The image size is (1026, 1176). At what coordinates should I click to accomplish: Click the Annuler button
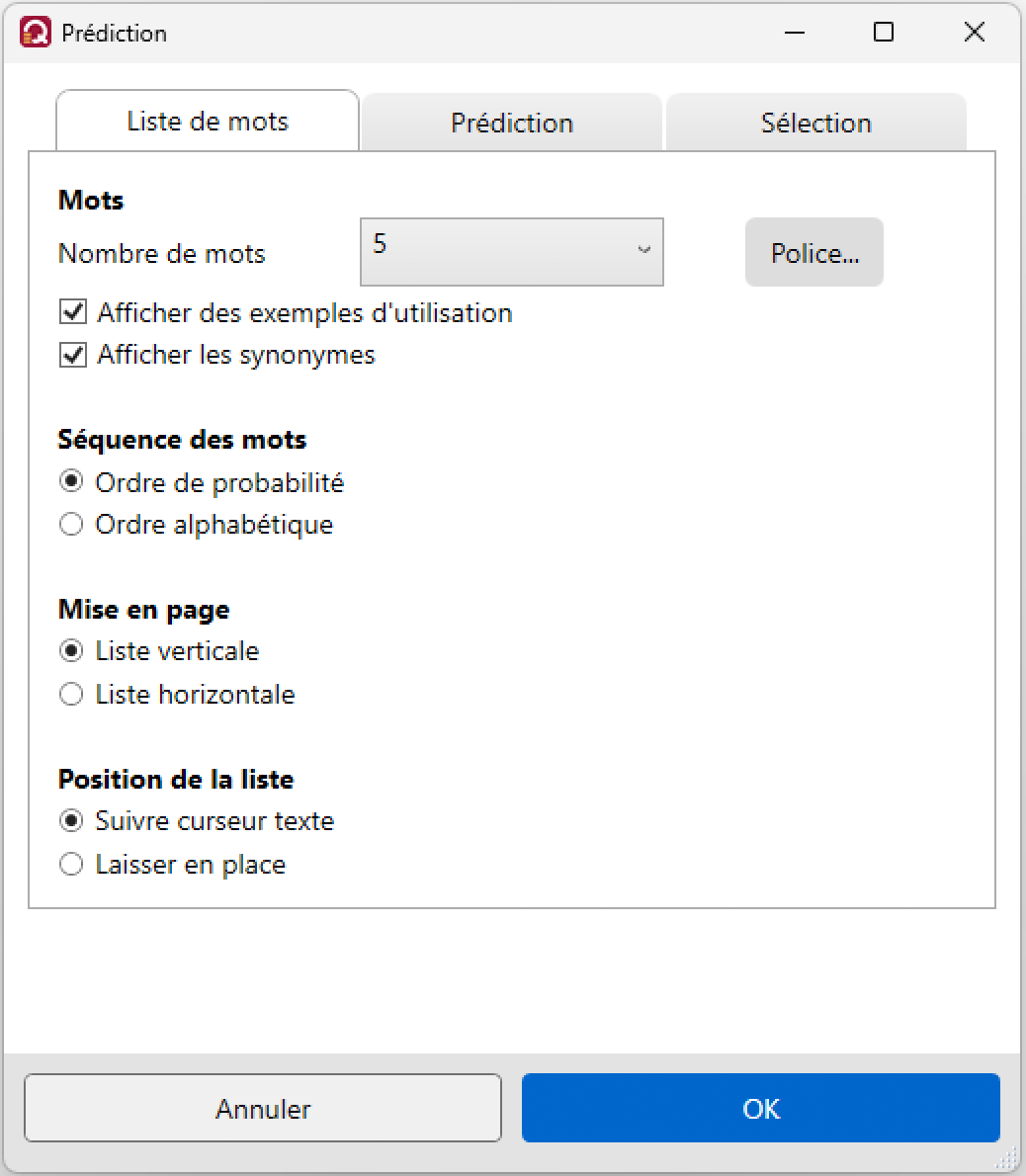pyautogui.click(x=263, y=1108)
